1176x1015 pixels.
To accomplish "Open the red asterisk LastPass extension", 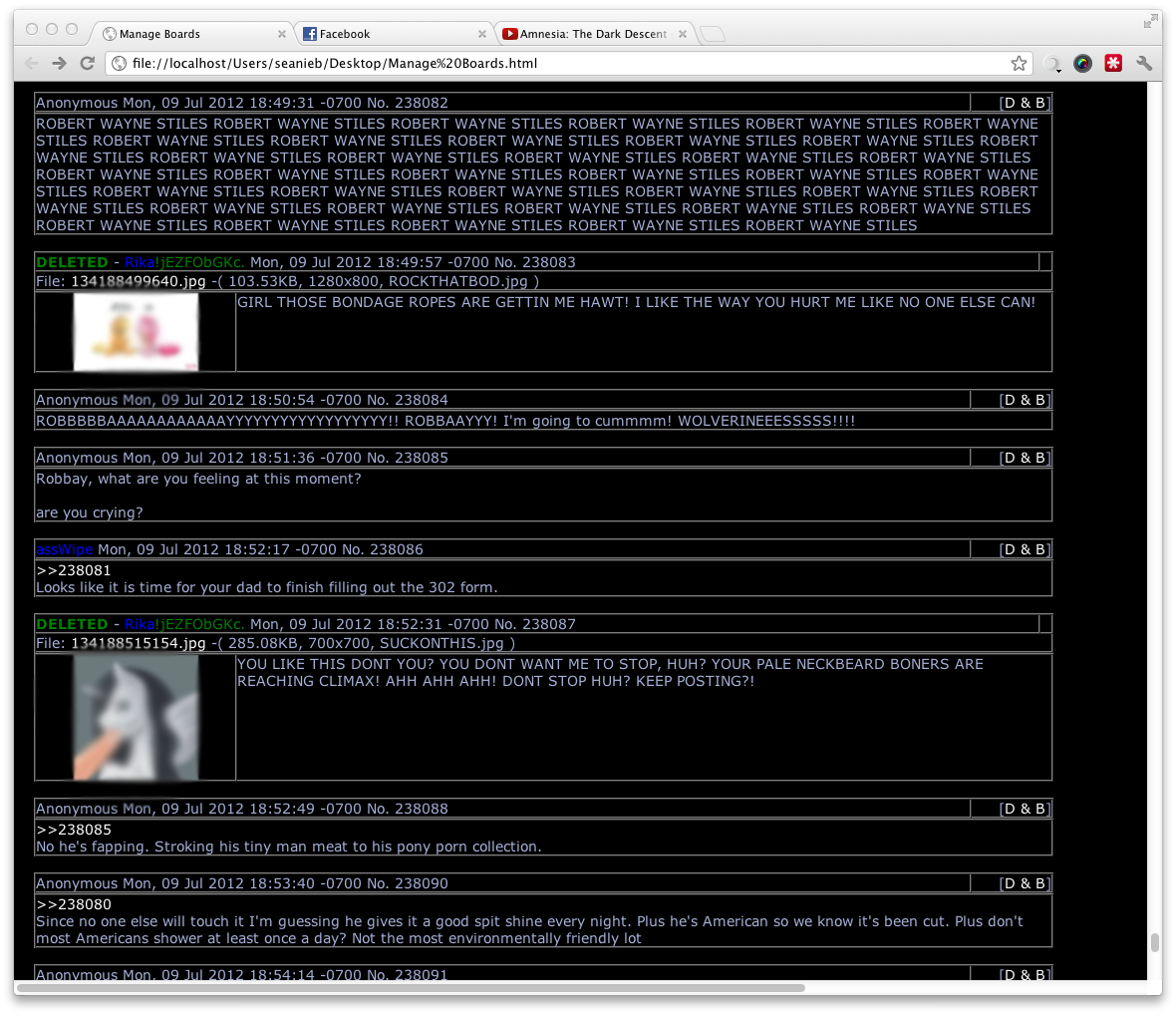I will [1113, 63].
